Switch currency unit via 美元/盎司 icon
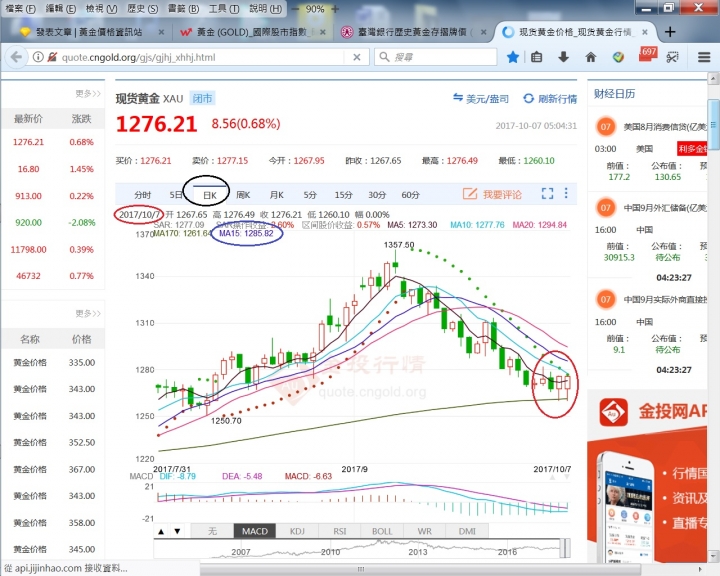Screen dimensions: 720x576 pyautogui.click(x=458, y=97)
